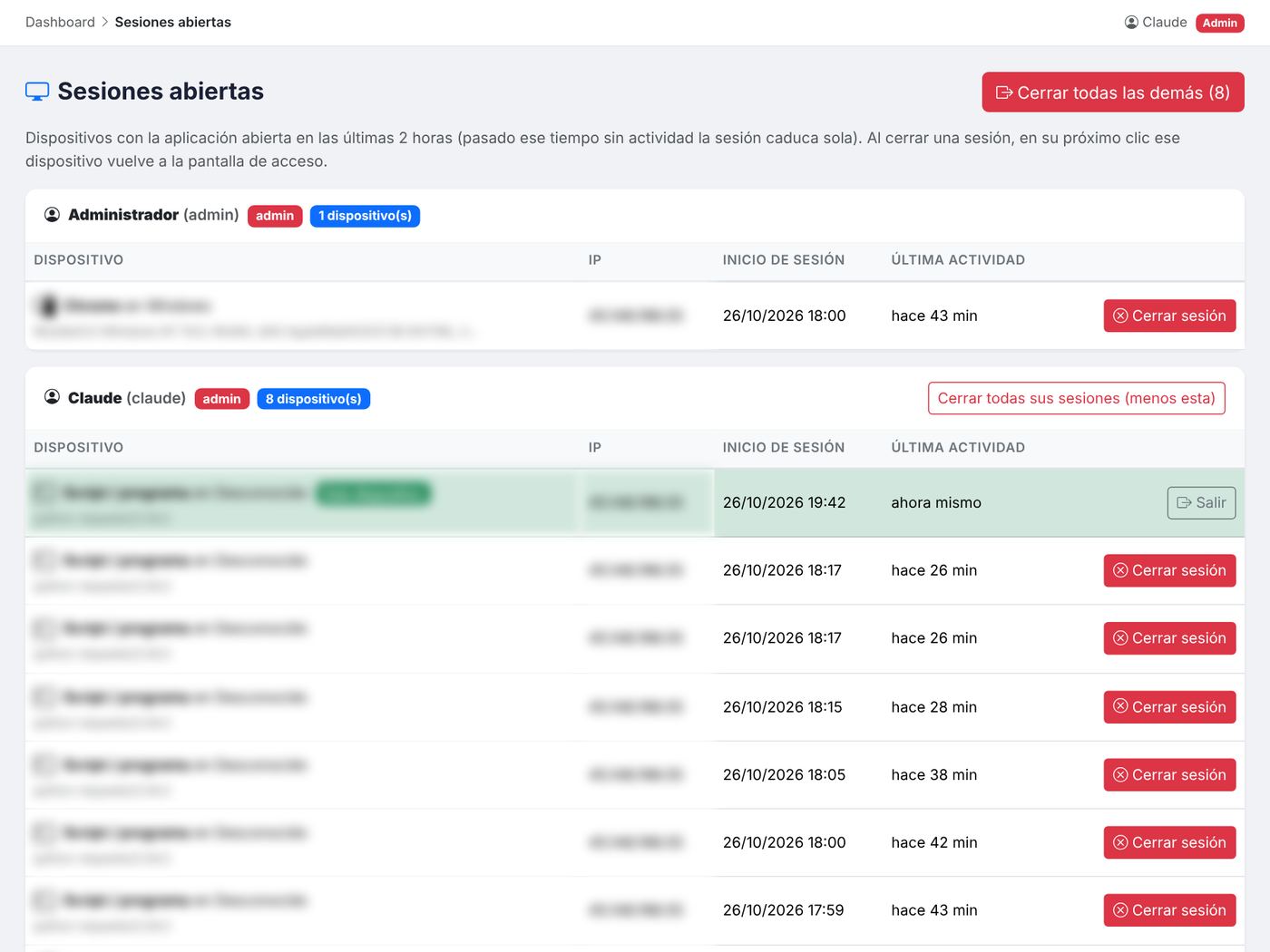Click Claude username in top header
This screenshot has height=952, width=1270.
[x=1164, y=22]
